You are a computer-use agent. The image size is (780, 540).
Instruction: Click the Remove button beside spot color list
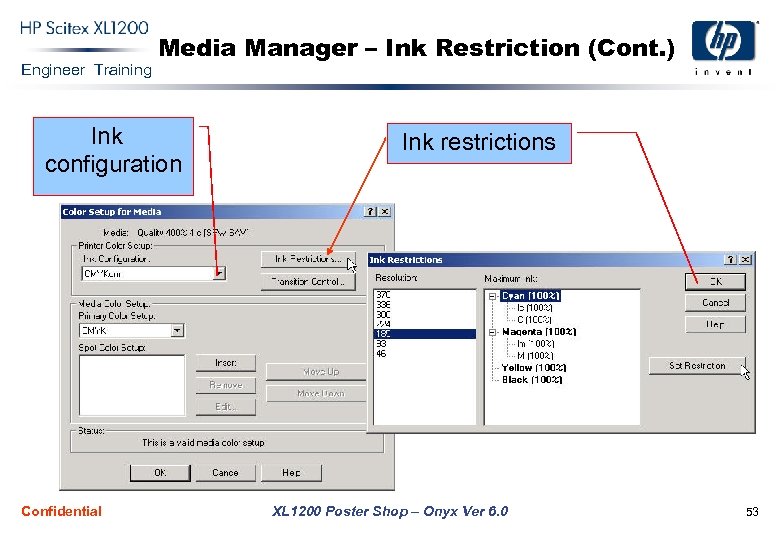[x=226, y=385]
